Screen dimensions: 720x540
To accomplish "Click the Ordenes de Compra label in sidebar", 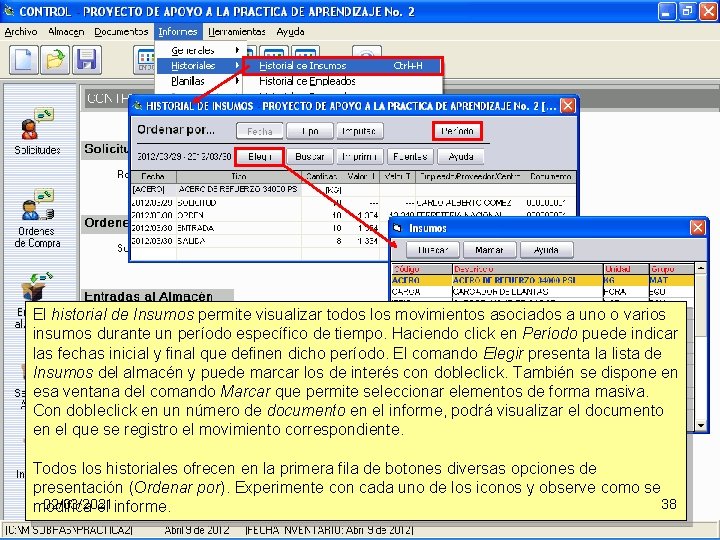I will (x=38, y=237).
